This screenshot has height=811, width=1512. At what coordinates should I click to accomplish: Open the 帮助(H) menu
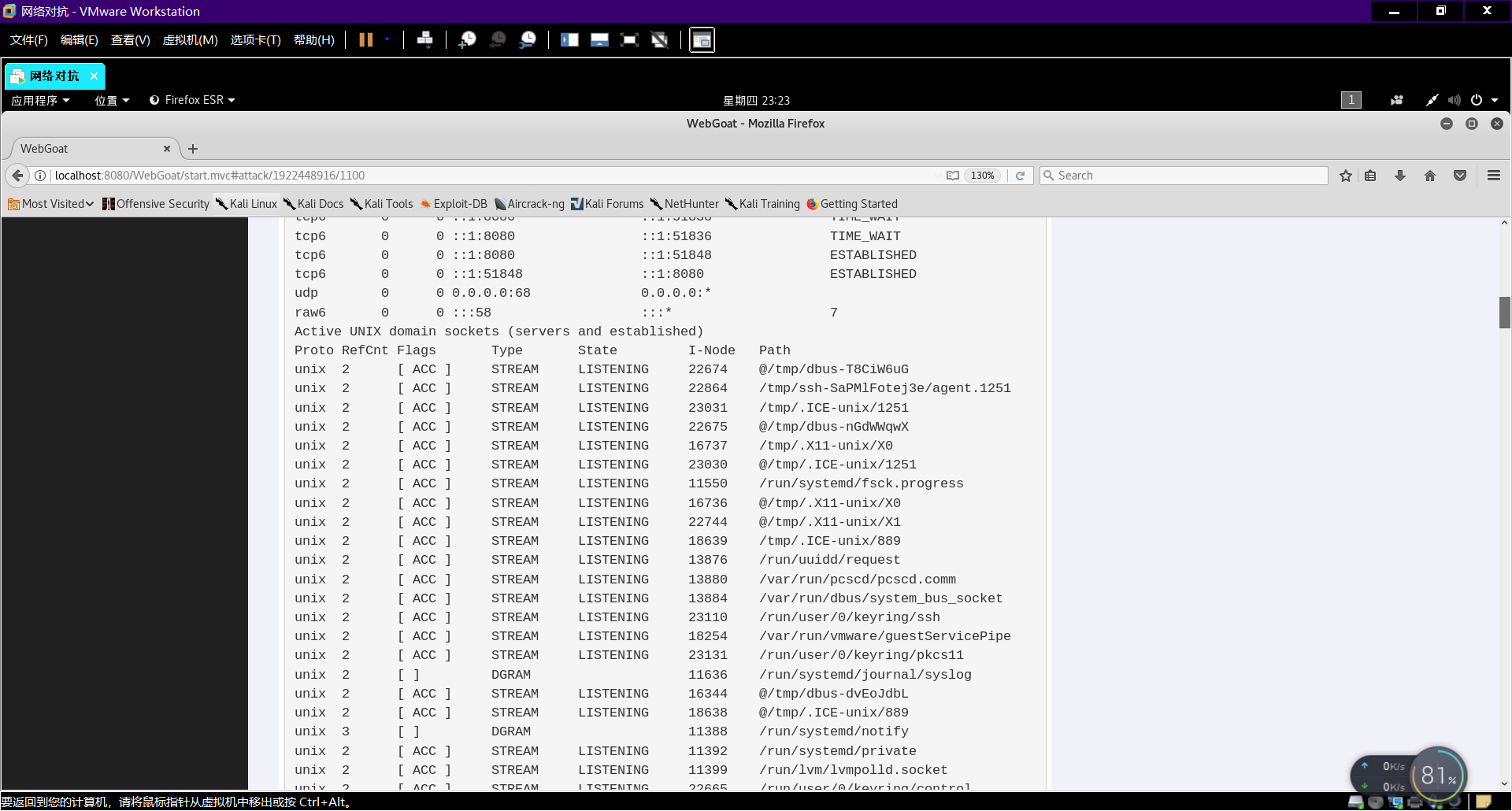tap(313, 39)
